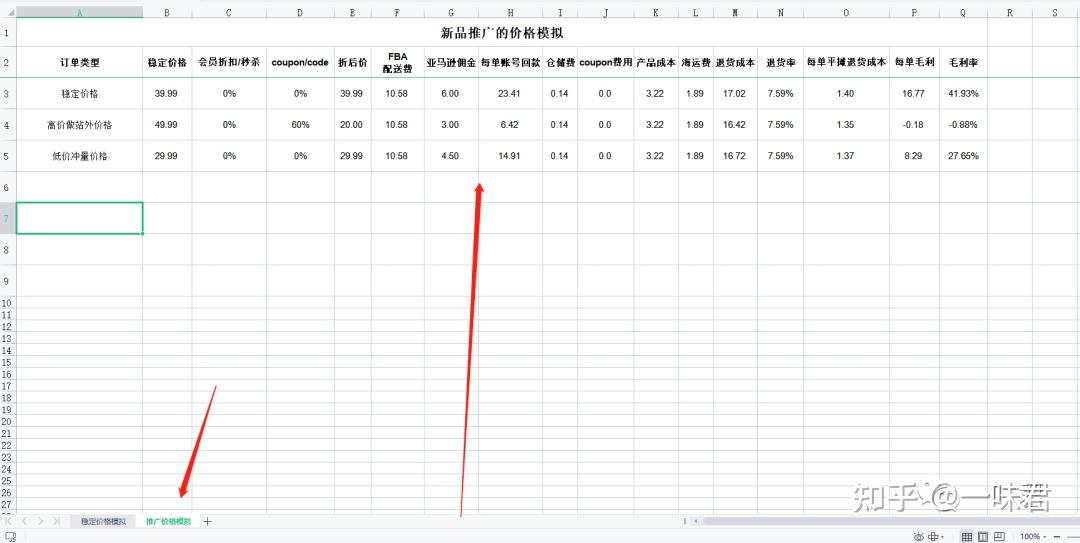Go to previous sheet arrow
Viewport: 1080px width, 543px height.
tap(24, 521)
